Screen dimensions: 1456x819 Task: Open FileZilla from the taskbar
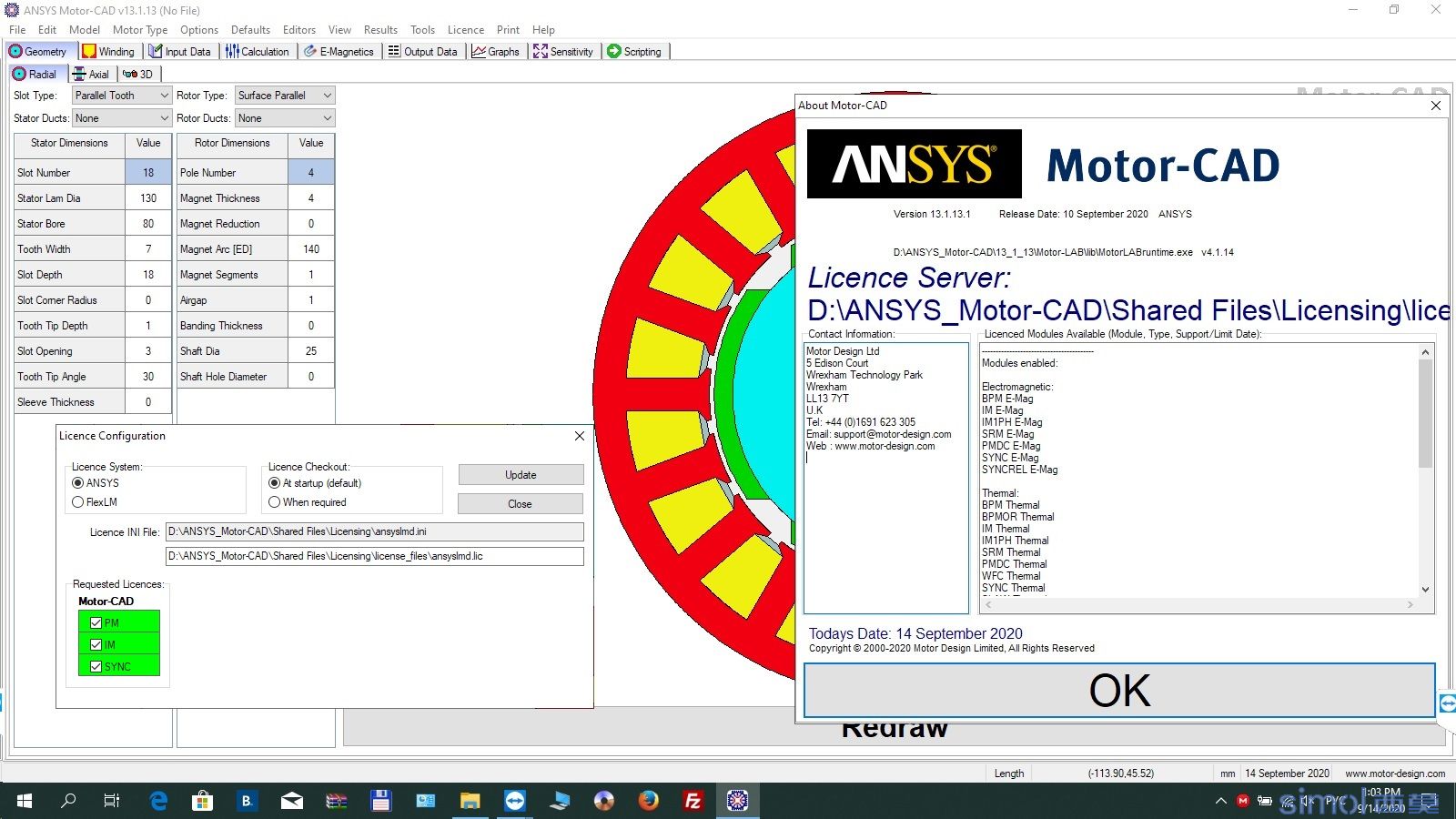click(693, 801)
